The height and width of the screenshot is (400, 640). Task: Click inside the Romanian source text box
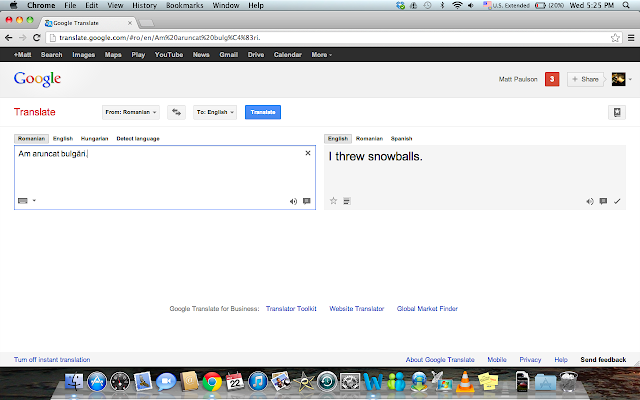click(x=165, y=178)
